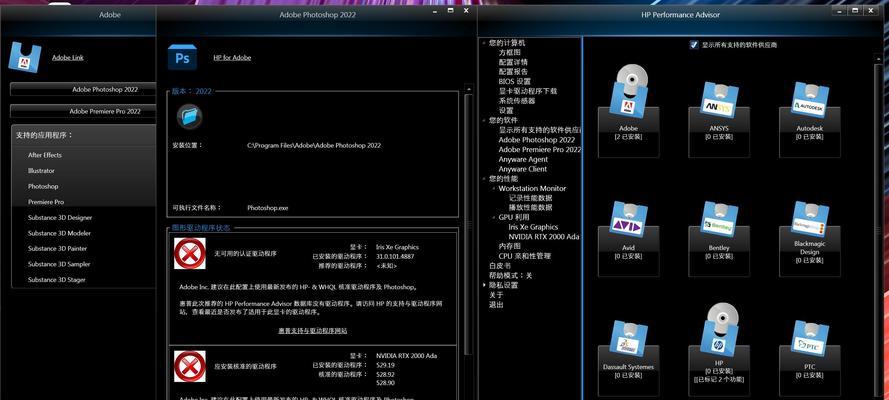Collapse the 您的软件 tree node
Viewport: 889px width, 400px height.
[484, 121]
